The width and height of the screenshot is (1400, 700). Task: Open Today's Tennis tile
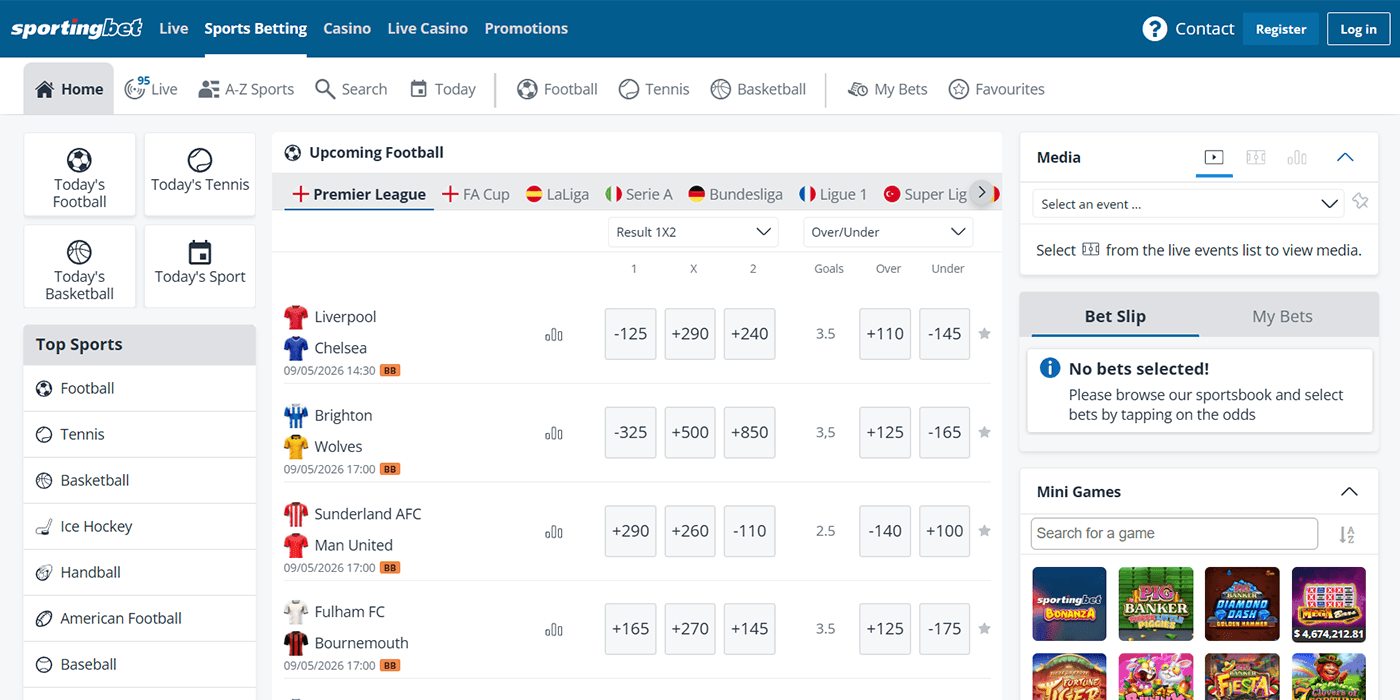point(200,175)
